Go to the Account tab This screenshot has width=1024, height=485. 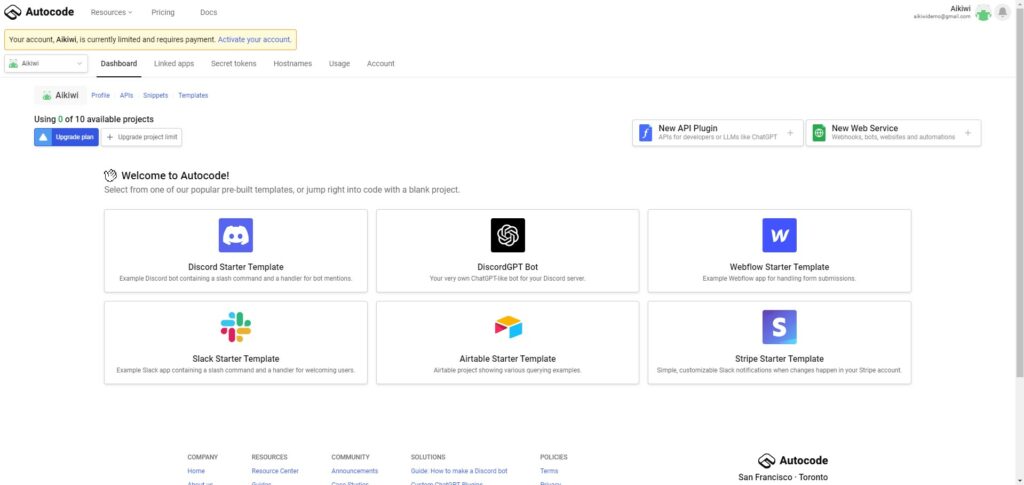point(381,63)
